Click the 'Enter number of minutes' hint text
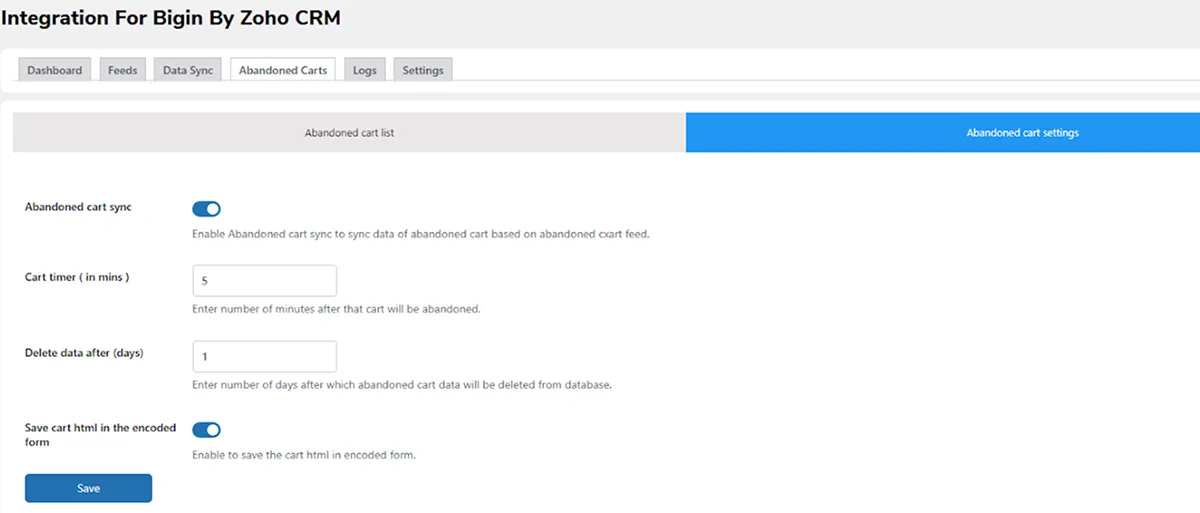Screen dimensions: 1200x513 point(336,309)
